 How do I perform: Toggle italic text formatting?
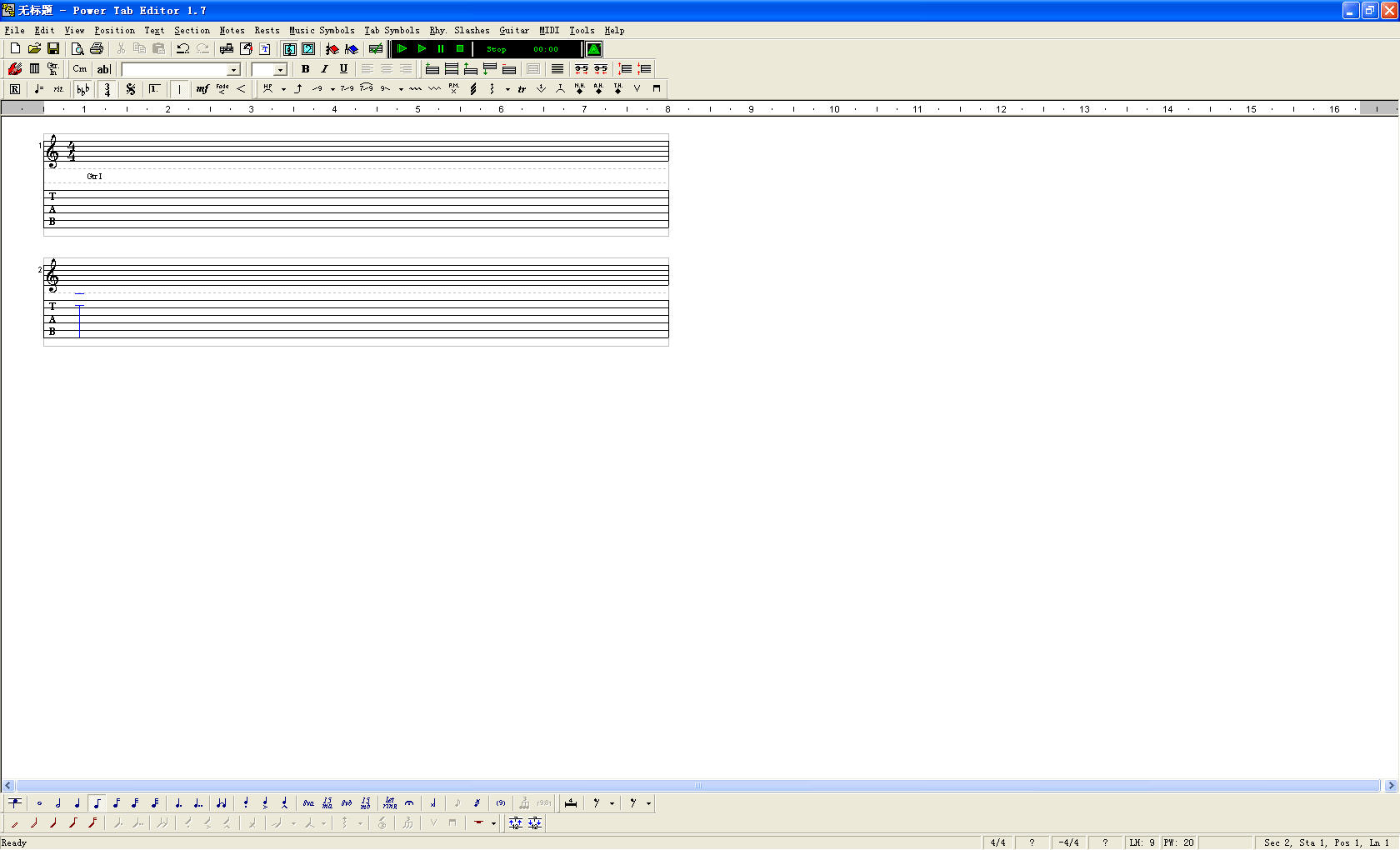[324, 69]
